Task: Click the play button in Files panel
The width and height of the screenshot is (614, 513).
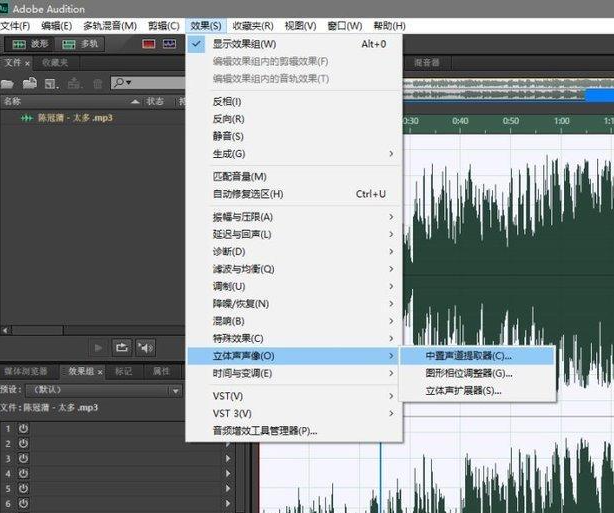Action: (98, 347)
